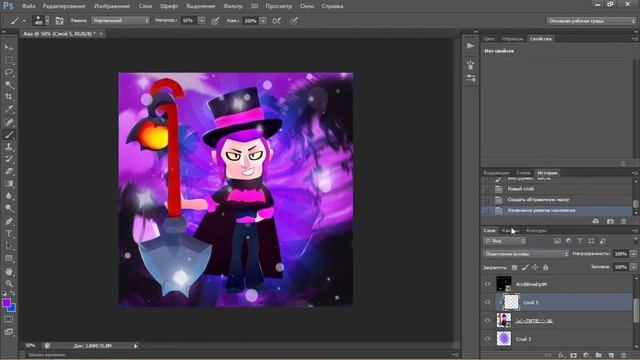Open the Изображение menu
The width and height of the screenshot is (640, 360).
[112, 6]
